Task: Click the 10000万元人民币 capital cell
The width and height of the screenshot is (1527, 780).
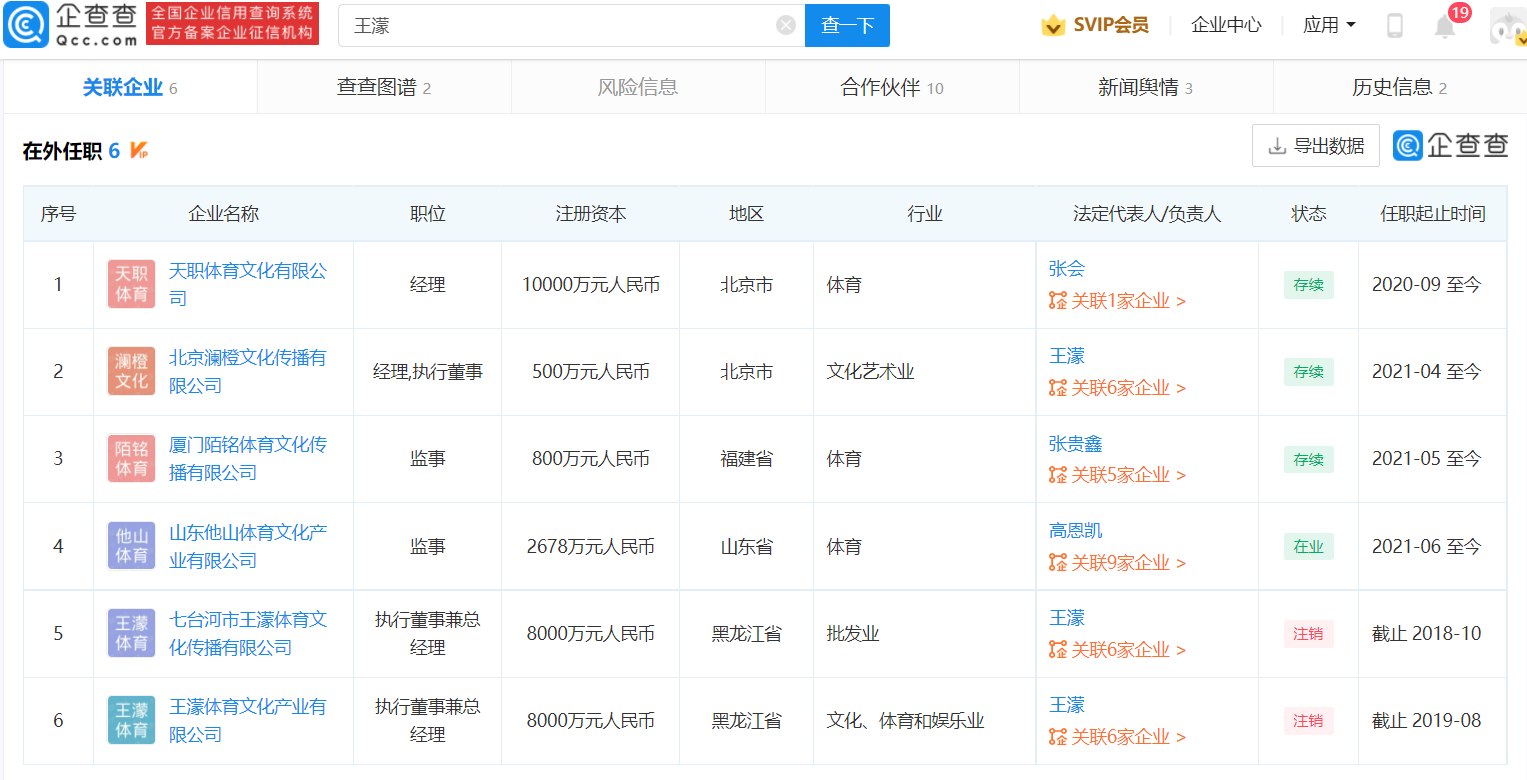Action: point(590,284)
